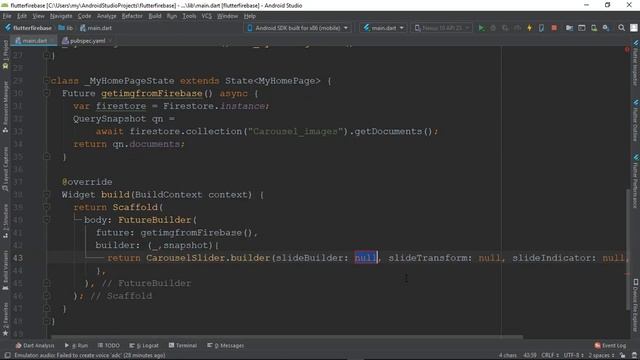Open Structure tool window on left sidebar
This screenshot has height=360, width=640.
click(5, 221)
